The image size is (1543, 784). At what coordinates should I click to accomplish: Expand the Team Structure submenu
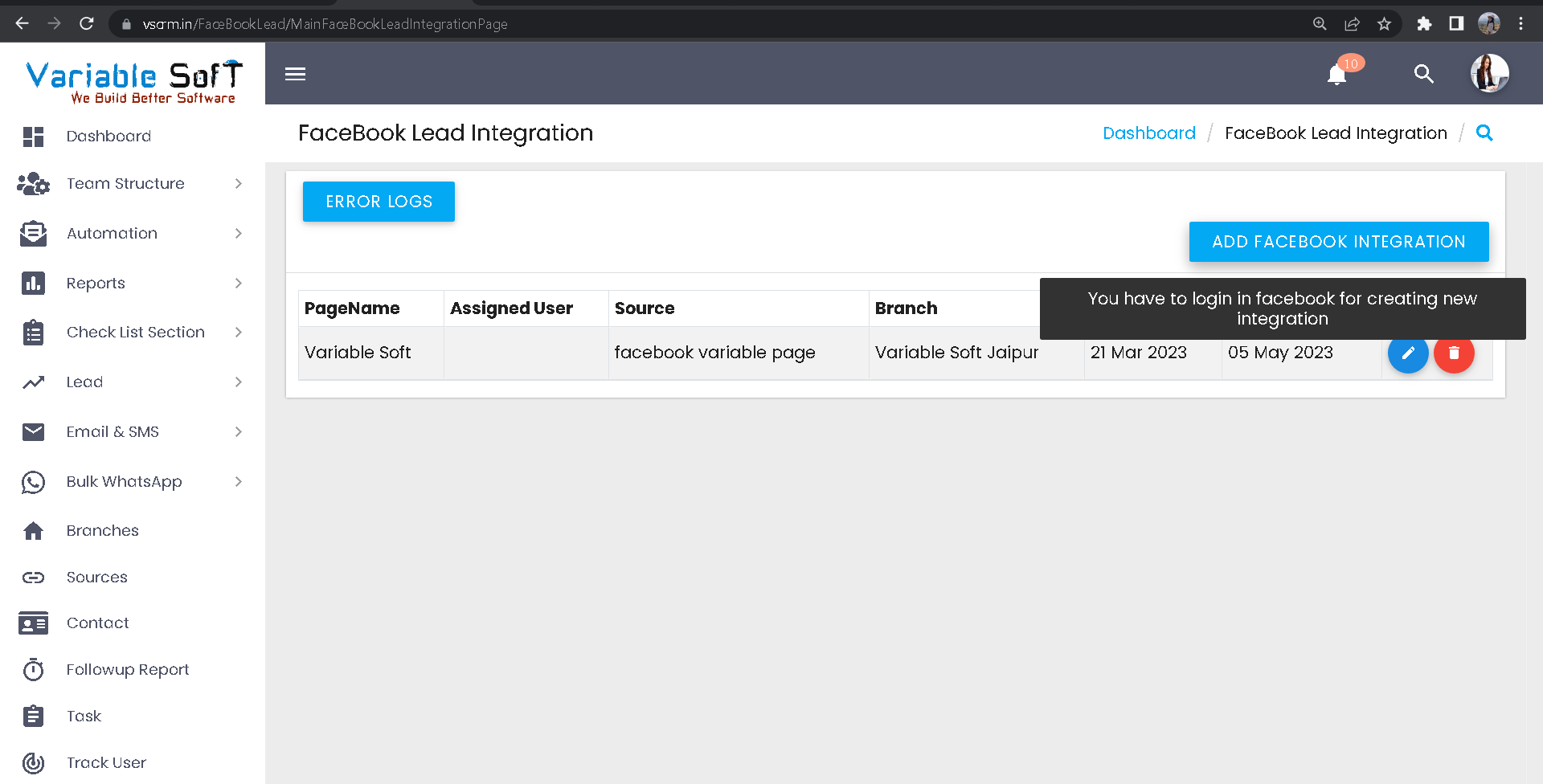[x=238, y=184]
